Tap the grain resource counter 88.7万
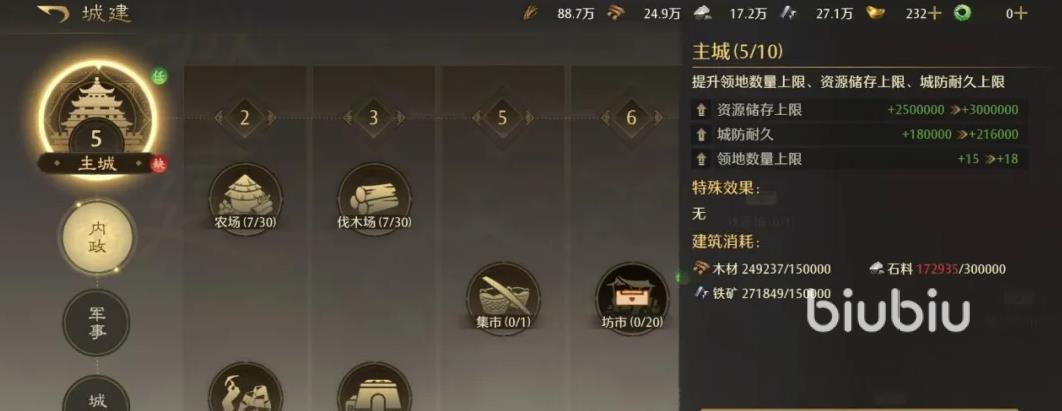Image resolution: width=1062 pixels, height=411 pixels. (559, 14)
